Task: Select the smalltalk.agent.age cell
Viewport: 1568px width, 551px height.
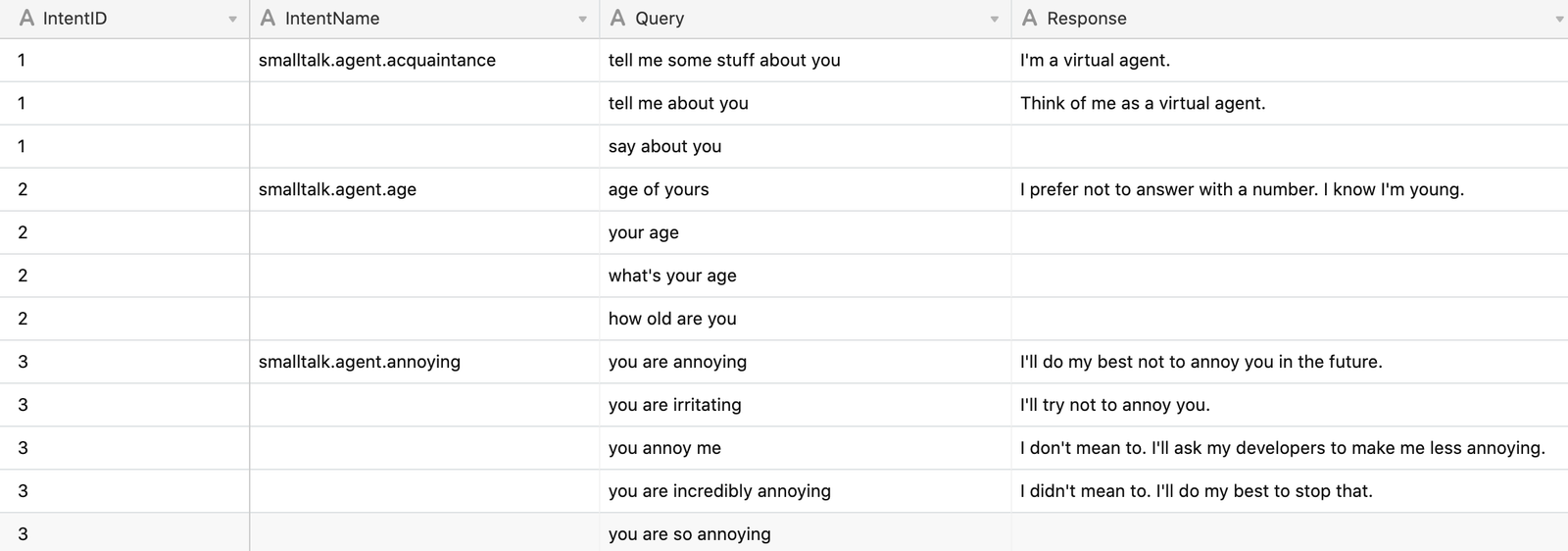Action: coord(337,190)
